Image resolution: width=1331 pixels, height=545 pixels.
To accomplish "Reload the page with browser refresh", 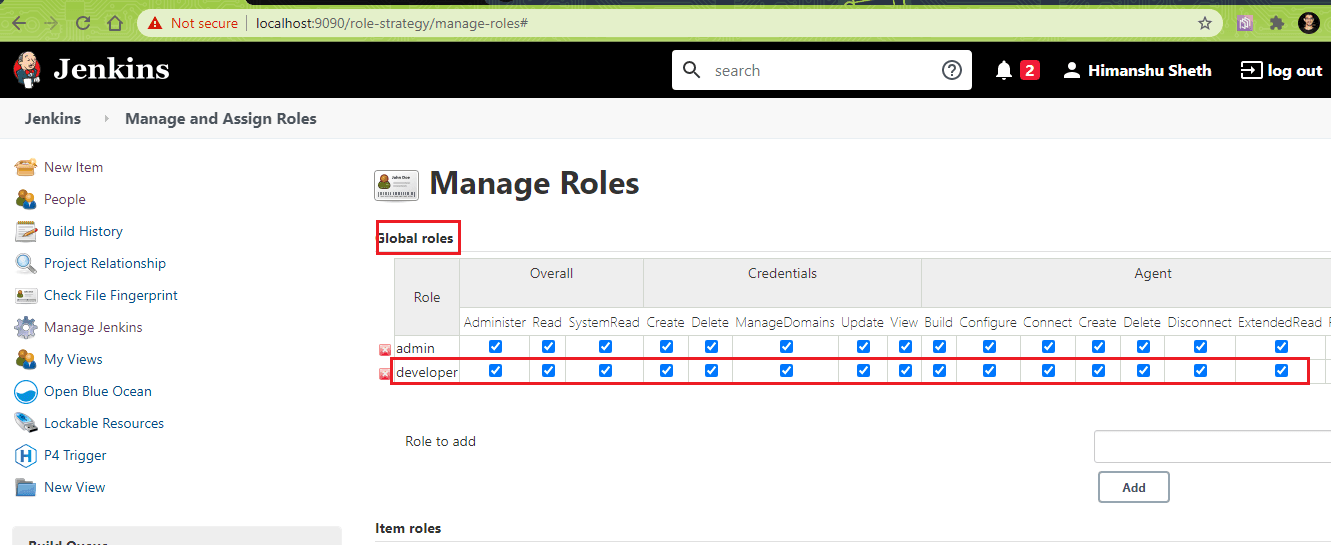I will 83,22.
